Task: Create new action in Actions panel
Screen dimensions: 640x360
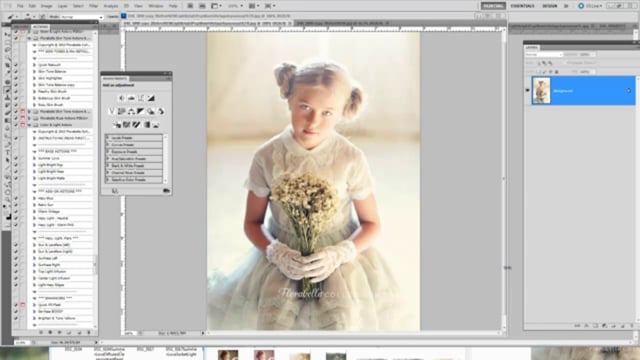Action: tap(79, 333)
